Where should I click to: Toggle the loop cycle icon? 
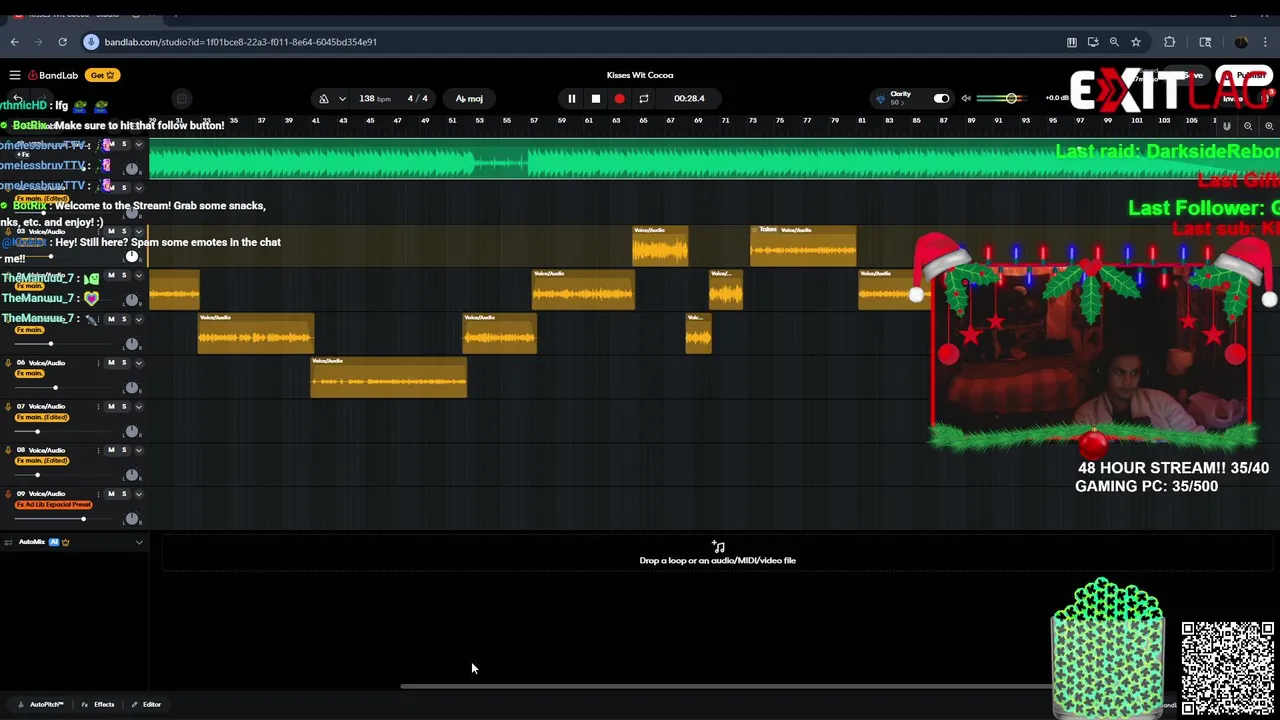click(x=644, y=98)
